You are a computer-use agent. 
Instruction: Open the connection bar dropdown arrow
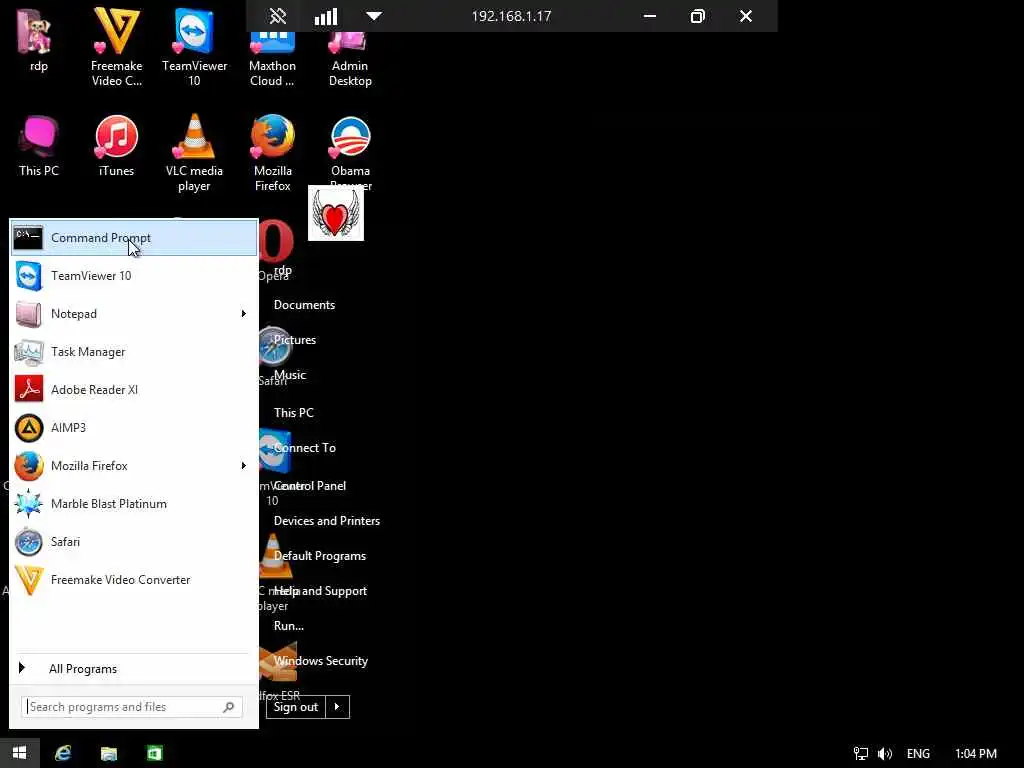click(374, 16)
